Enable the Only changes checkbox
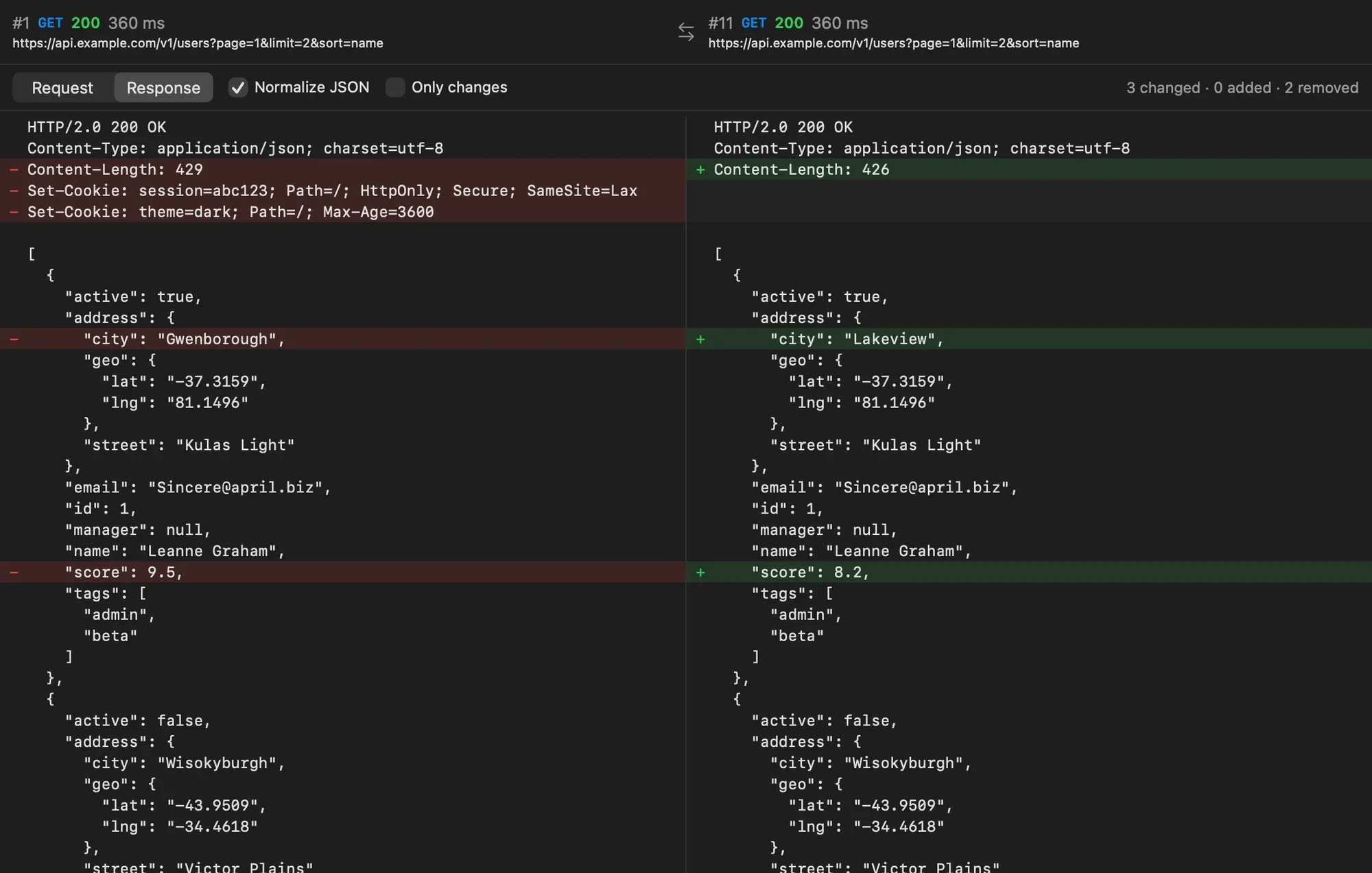 point(395,87)
